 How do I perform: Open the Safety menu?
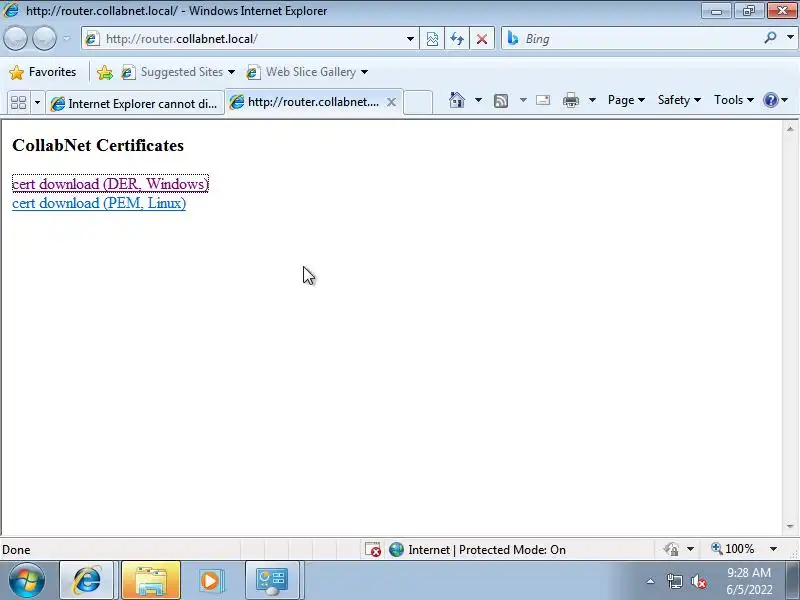pyautogui.click(x=679, y=100)
